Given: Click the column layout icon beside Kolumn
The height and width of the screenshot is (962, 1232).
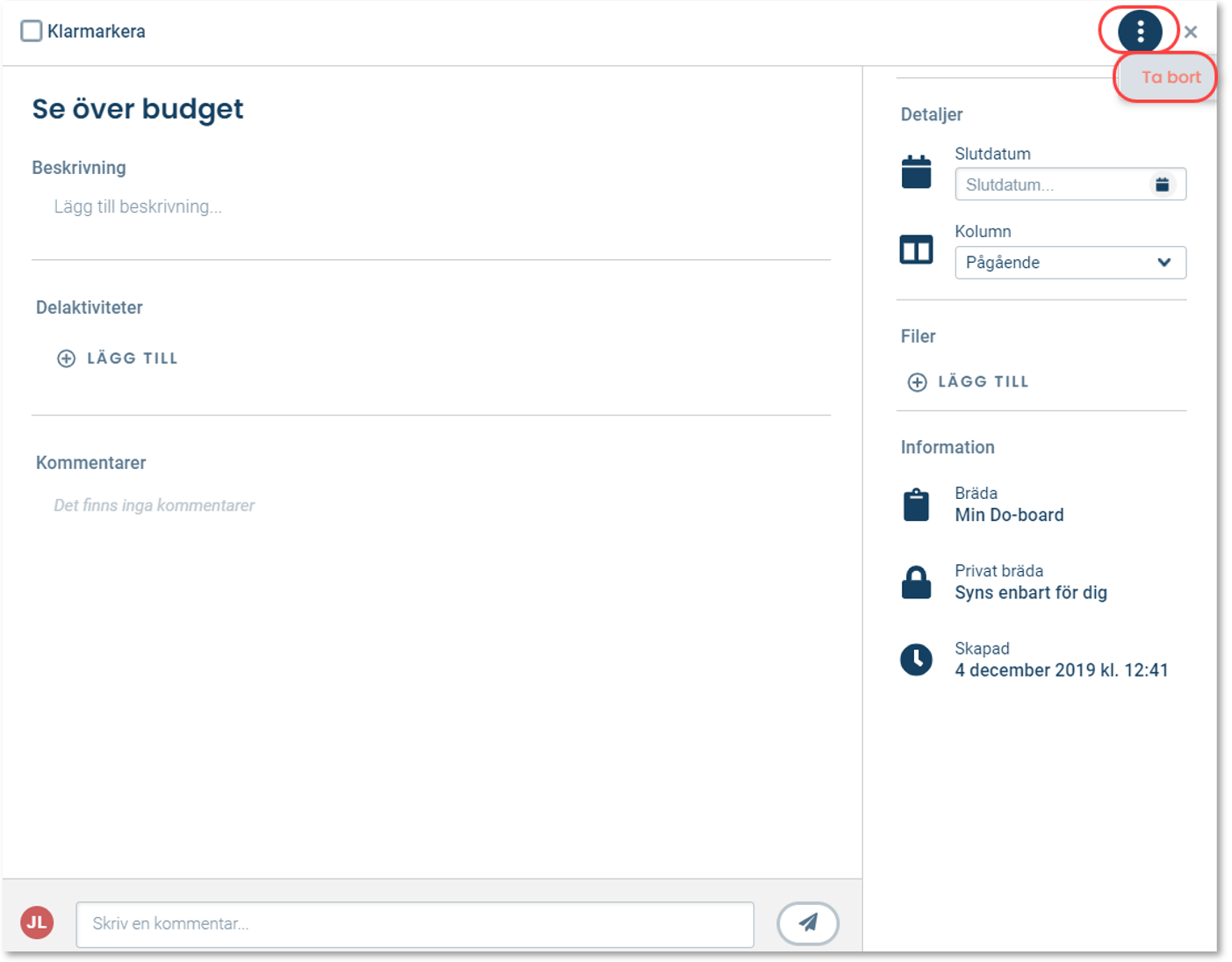Looking at the screenshot, I should (916, 250).
